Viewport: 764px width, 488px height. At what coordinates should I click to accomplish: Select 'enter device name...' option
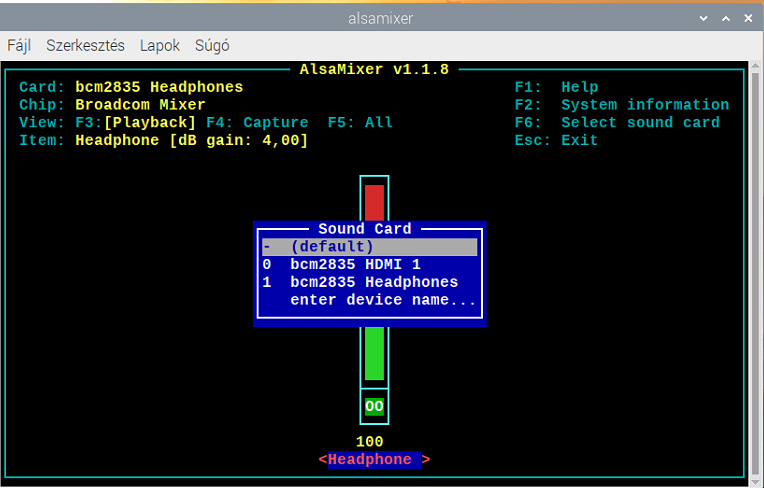click(369, 300)
